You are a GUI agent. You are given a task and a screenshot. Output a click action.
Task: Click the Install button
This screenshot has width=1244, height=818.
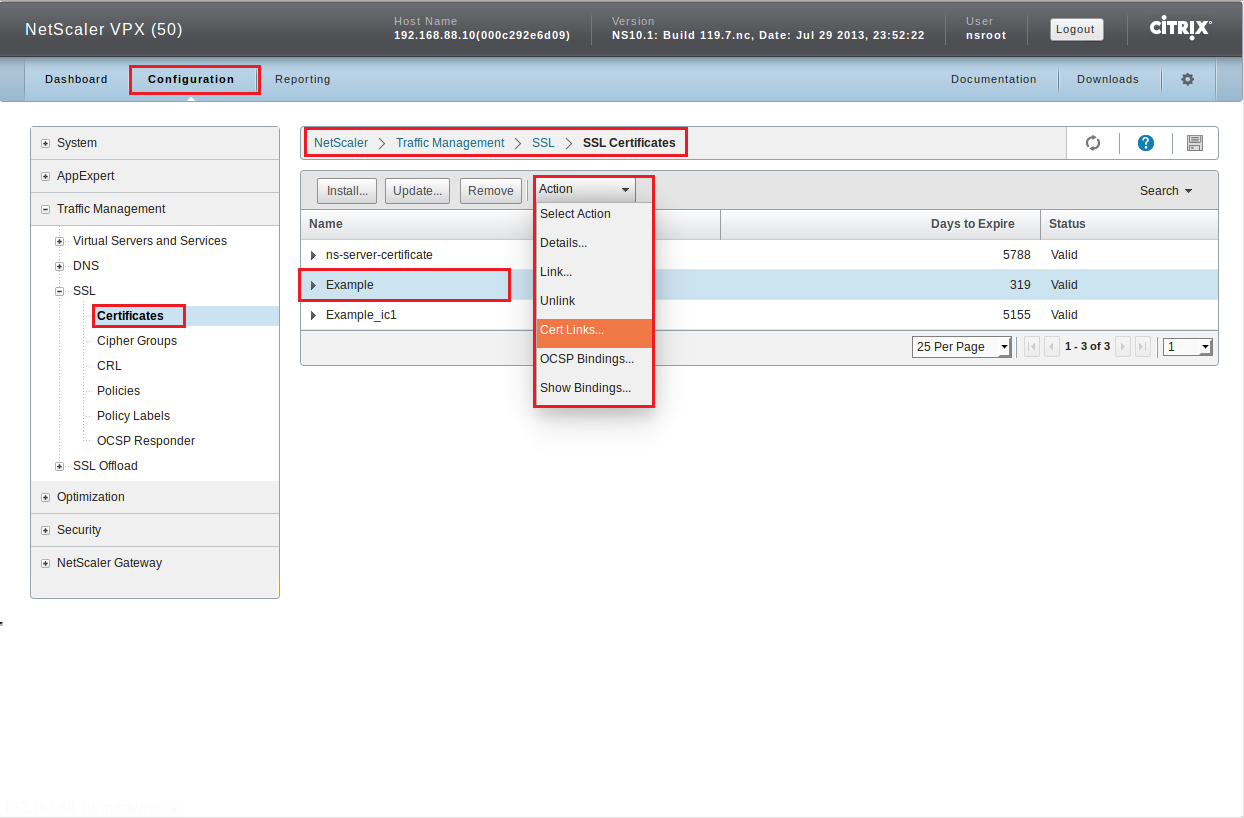(348, 191)
